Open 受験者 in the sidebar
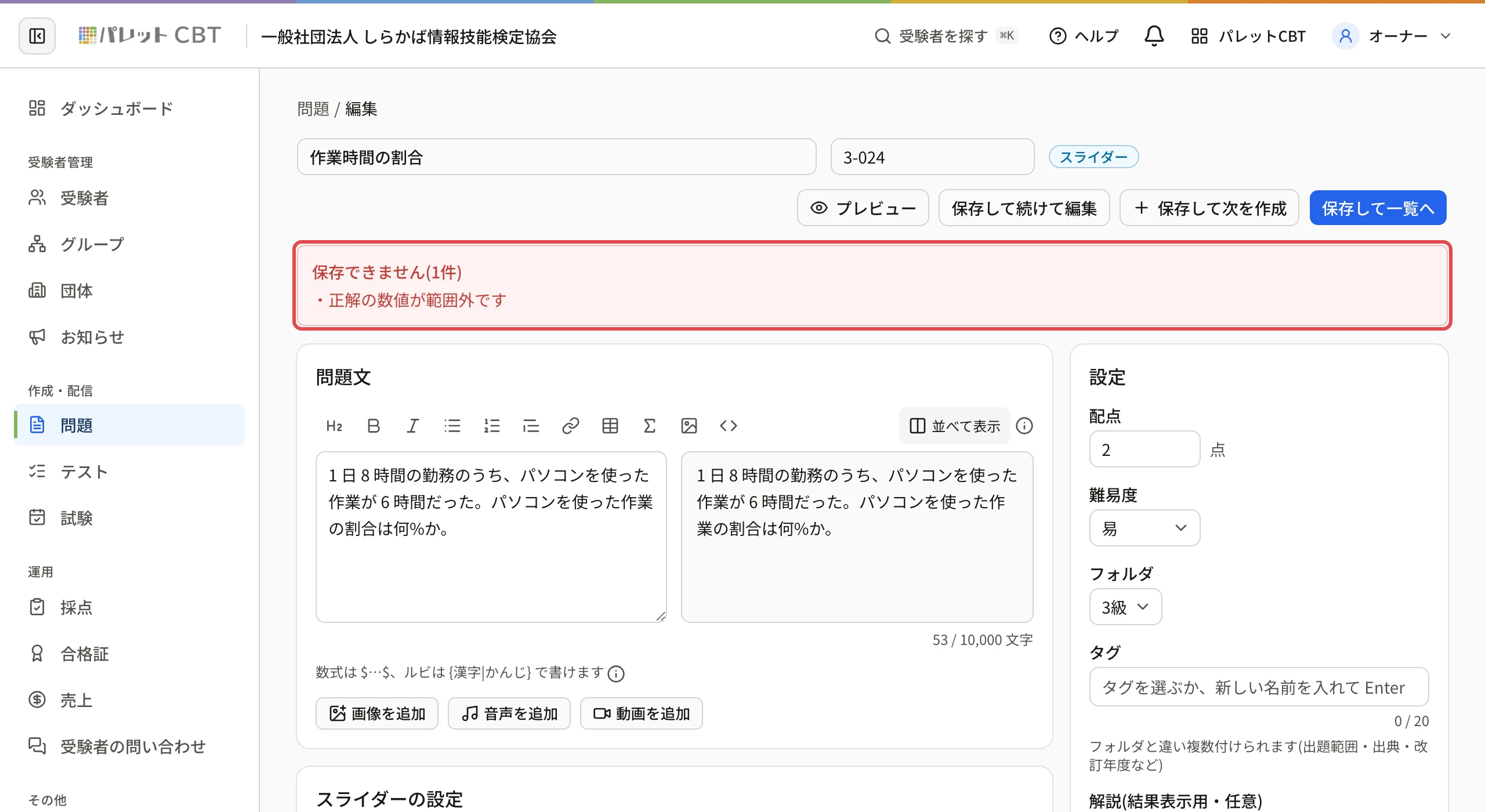The height and width of the screenshot is (812, 1485). click(x=129, y=198)
